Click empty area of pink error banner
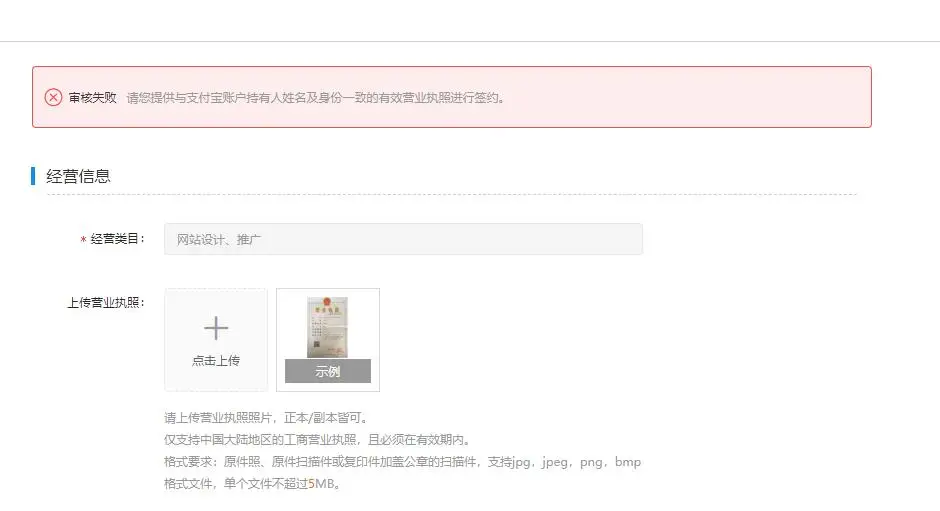940x511 pixels. click(x=689, y=97)
